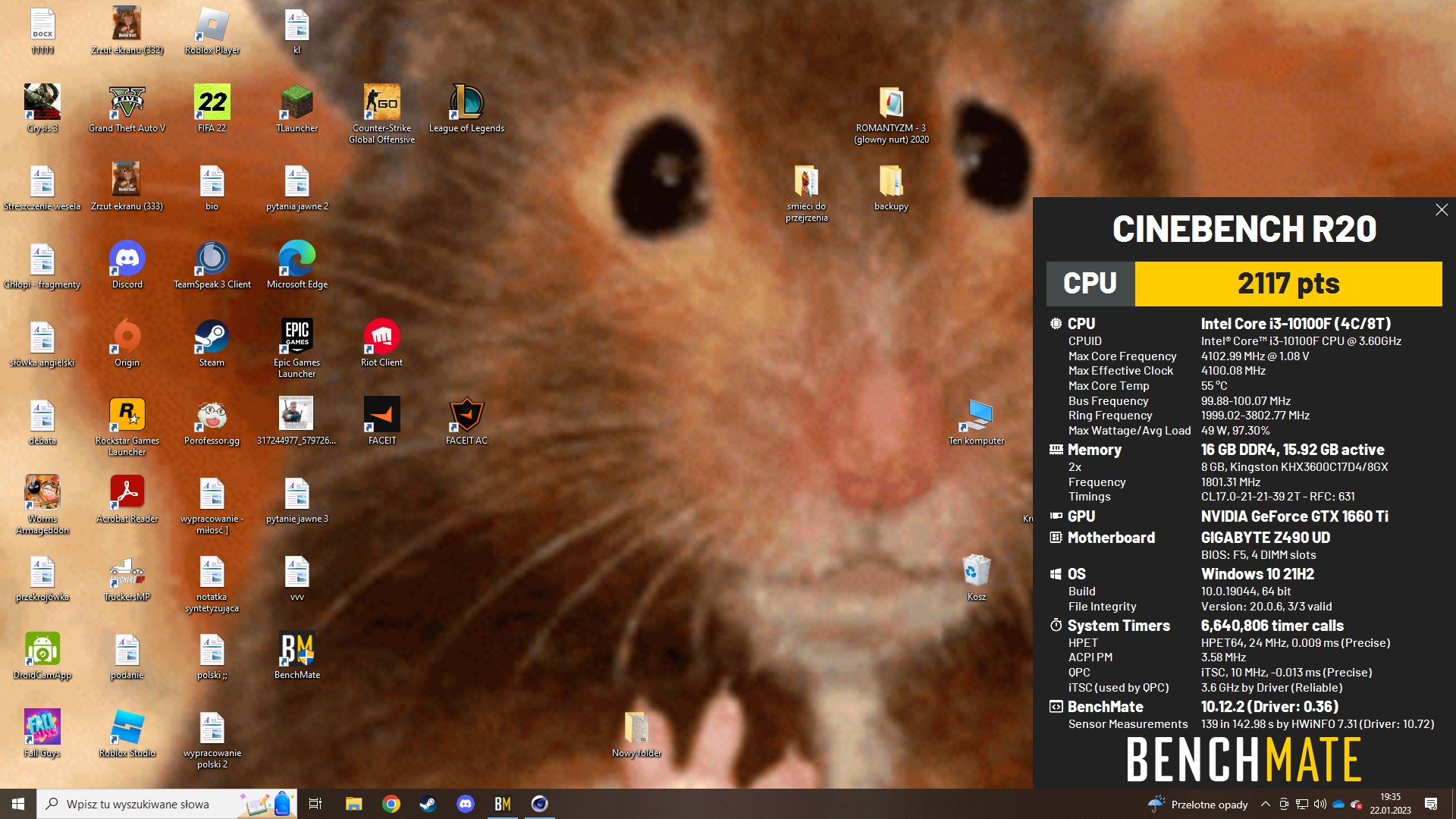Click Intel Core i3-10100F (4C/8T) text
Screen dimensions: 1456x819
[1295, 324]
